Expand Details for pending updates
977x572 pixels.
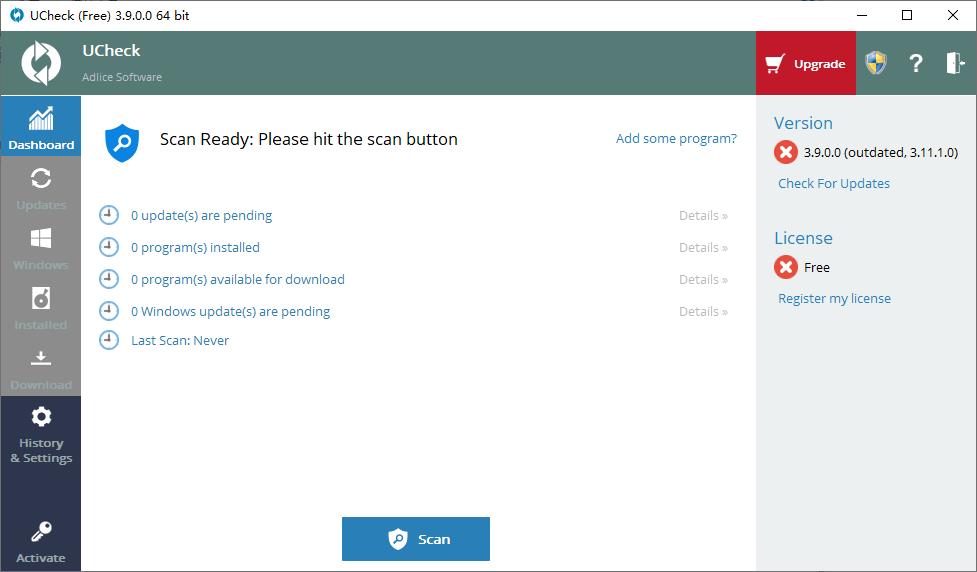click(703, 215)
